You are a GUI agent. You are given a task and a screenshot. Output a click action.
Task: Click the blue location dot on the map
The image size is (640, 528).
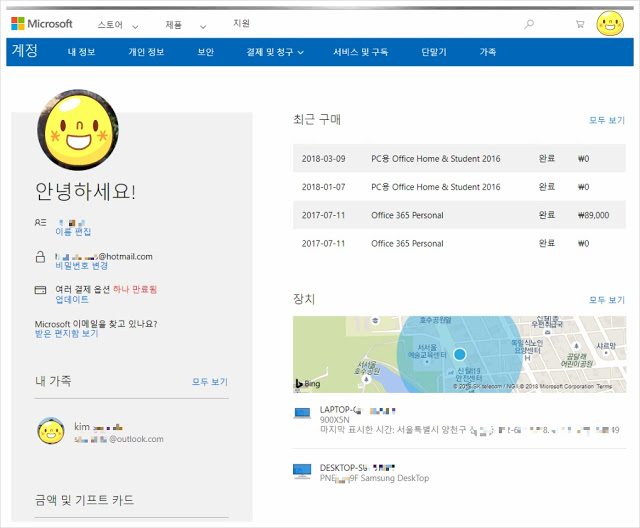coord(460,354)
